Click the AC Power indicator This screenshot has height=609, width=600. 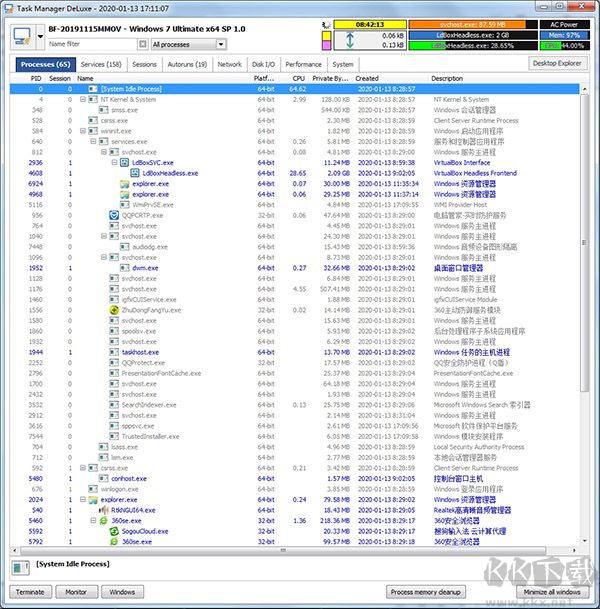pyautogui.click(x=564, y=24)
